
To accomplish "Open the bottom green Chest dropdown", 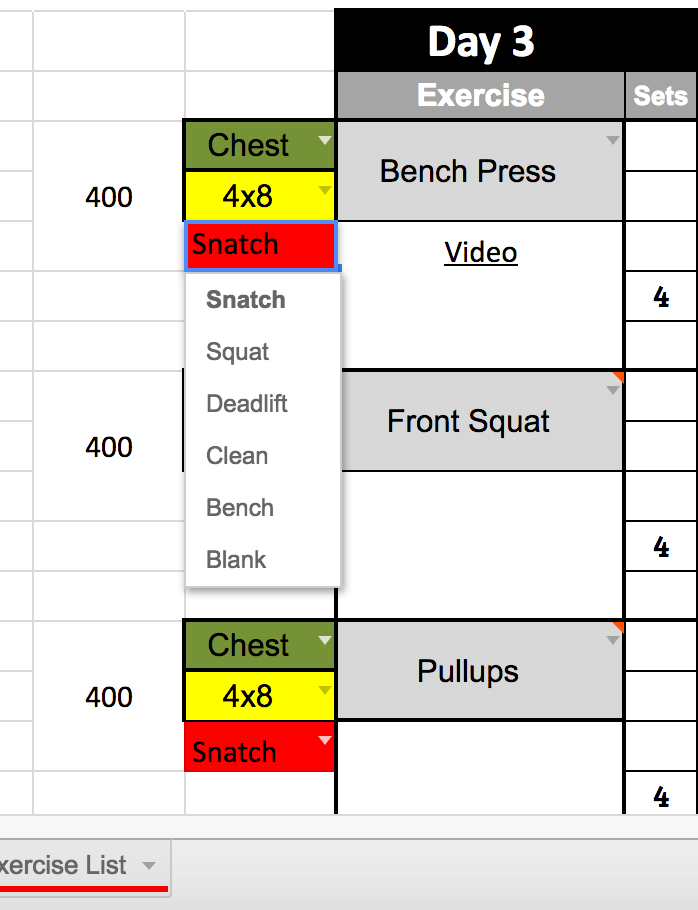I will coord(324,640).
